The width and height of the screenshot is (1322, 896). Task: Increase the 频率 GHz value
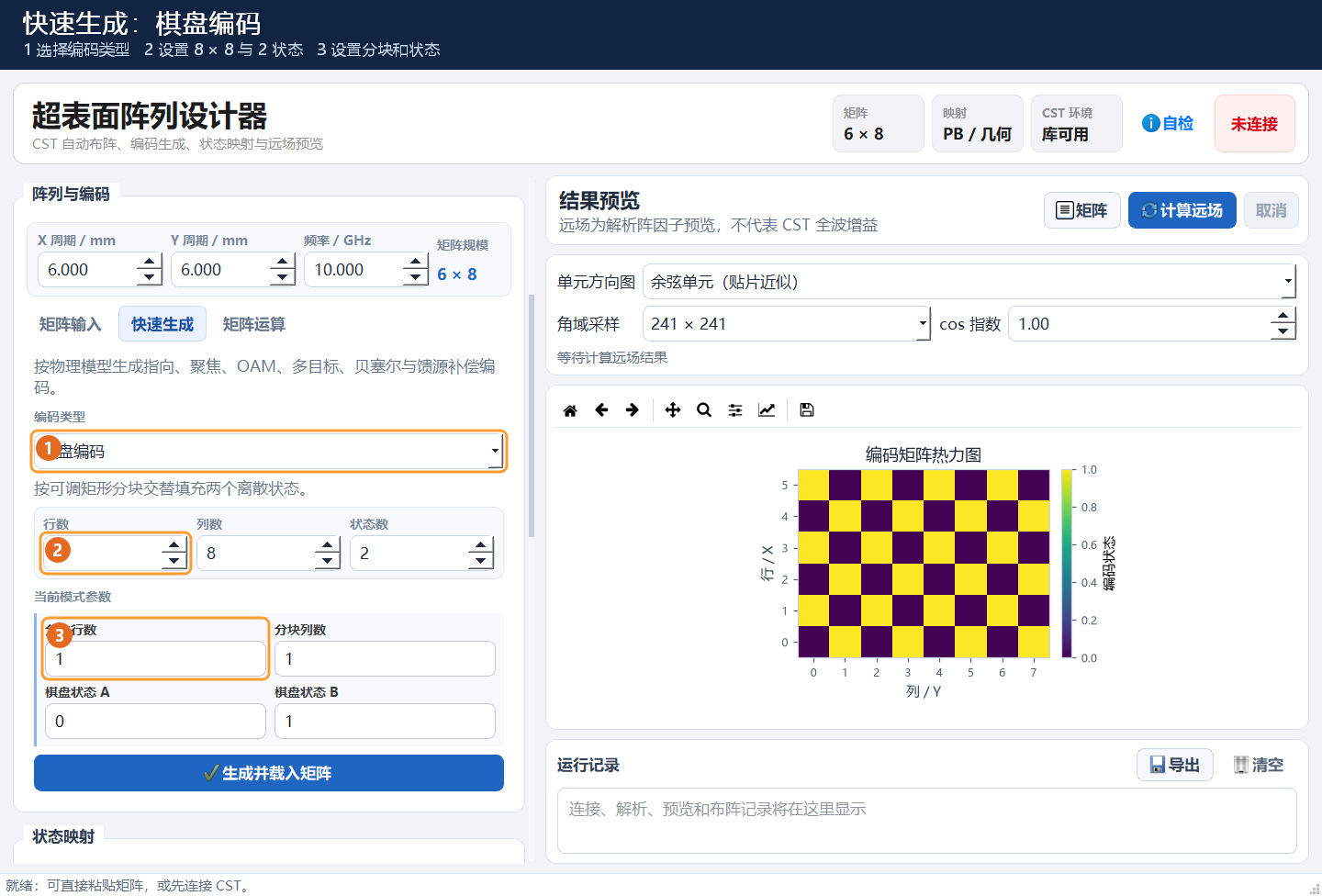(416, 262)
